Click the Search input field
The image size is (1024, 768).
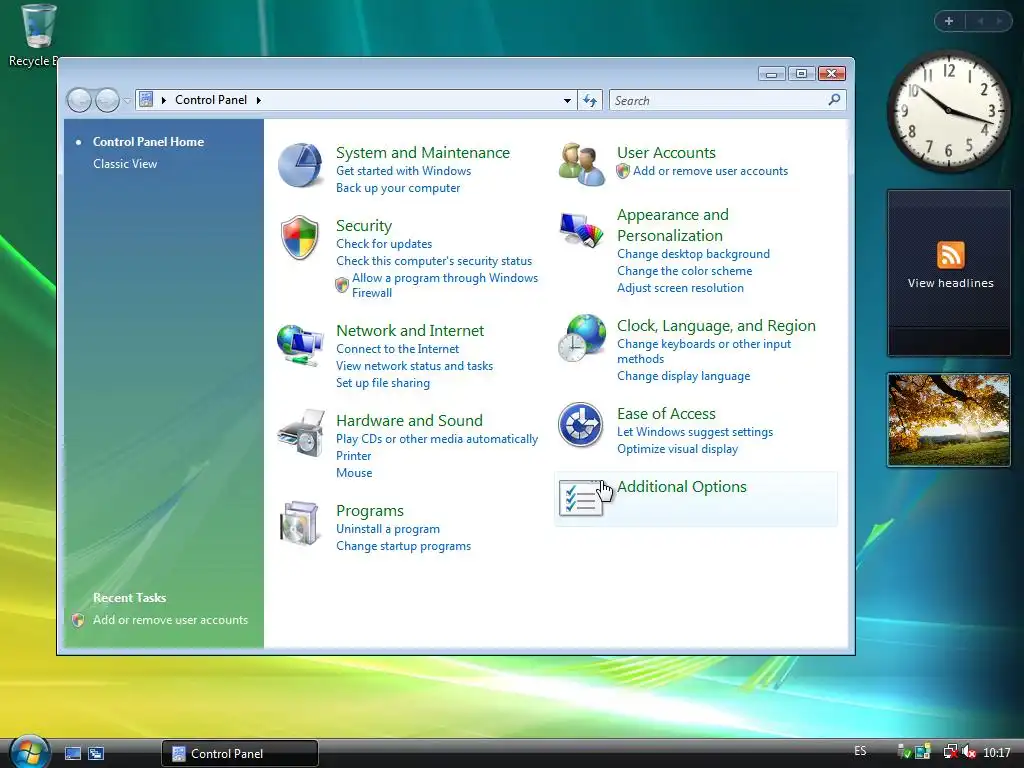718,101
